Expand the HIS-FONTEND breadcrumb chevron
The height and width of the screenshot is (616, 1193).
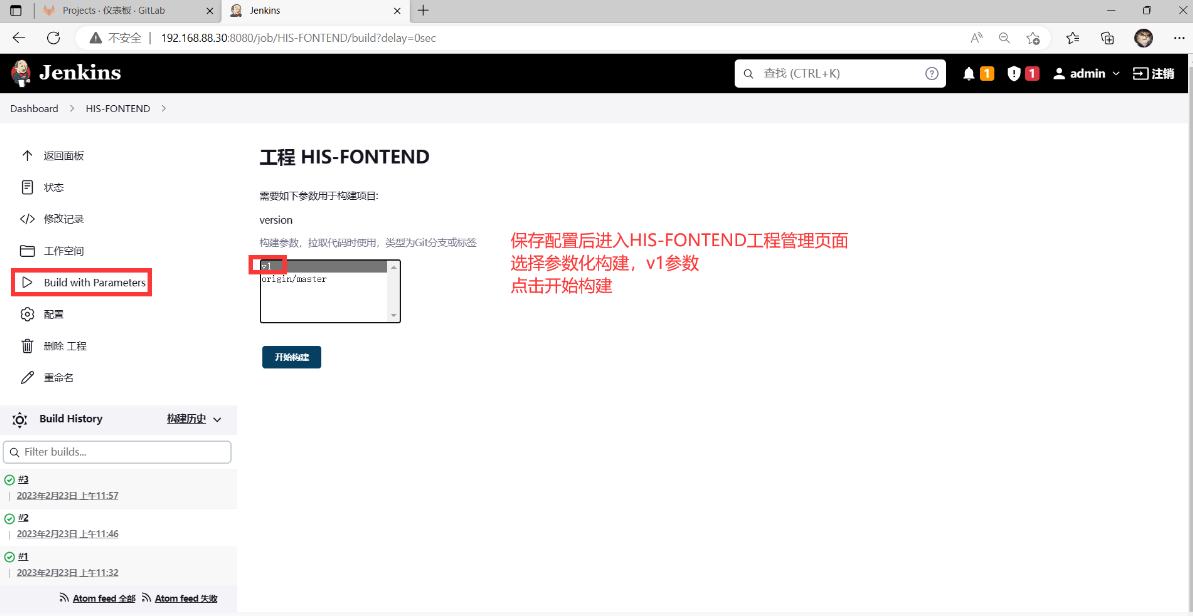pos(164,109)
